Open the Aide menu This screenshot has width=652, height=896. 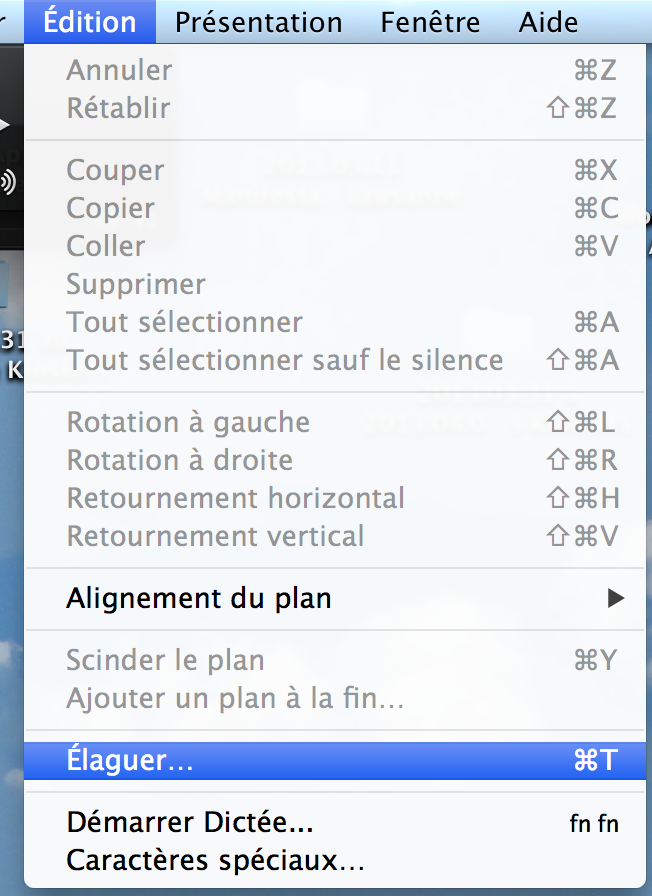(x=548, y=22)
